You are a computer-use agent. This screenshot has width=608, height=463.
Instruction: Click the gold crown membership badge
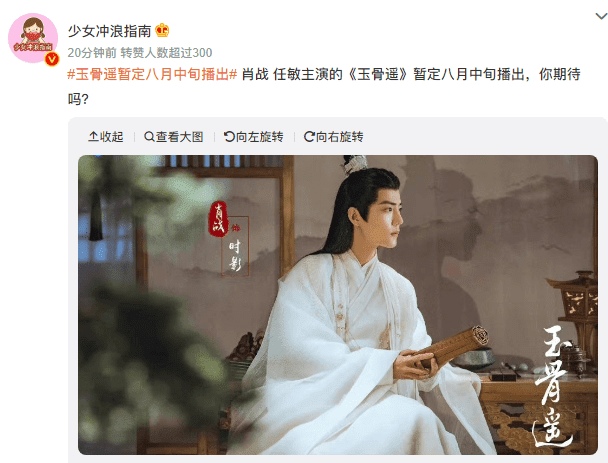(162, 30)
